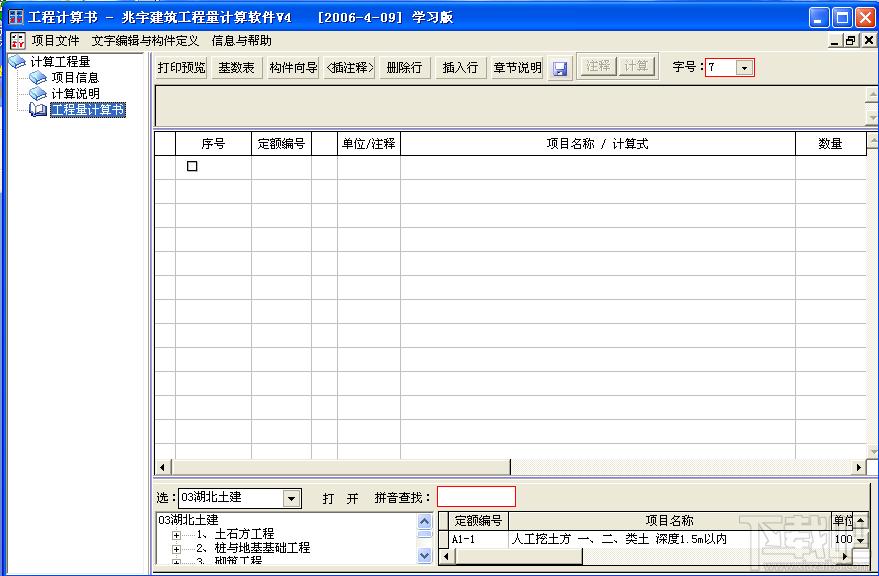
Task: Click the app icon in the title bar
Action: click(16, 17)
